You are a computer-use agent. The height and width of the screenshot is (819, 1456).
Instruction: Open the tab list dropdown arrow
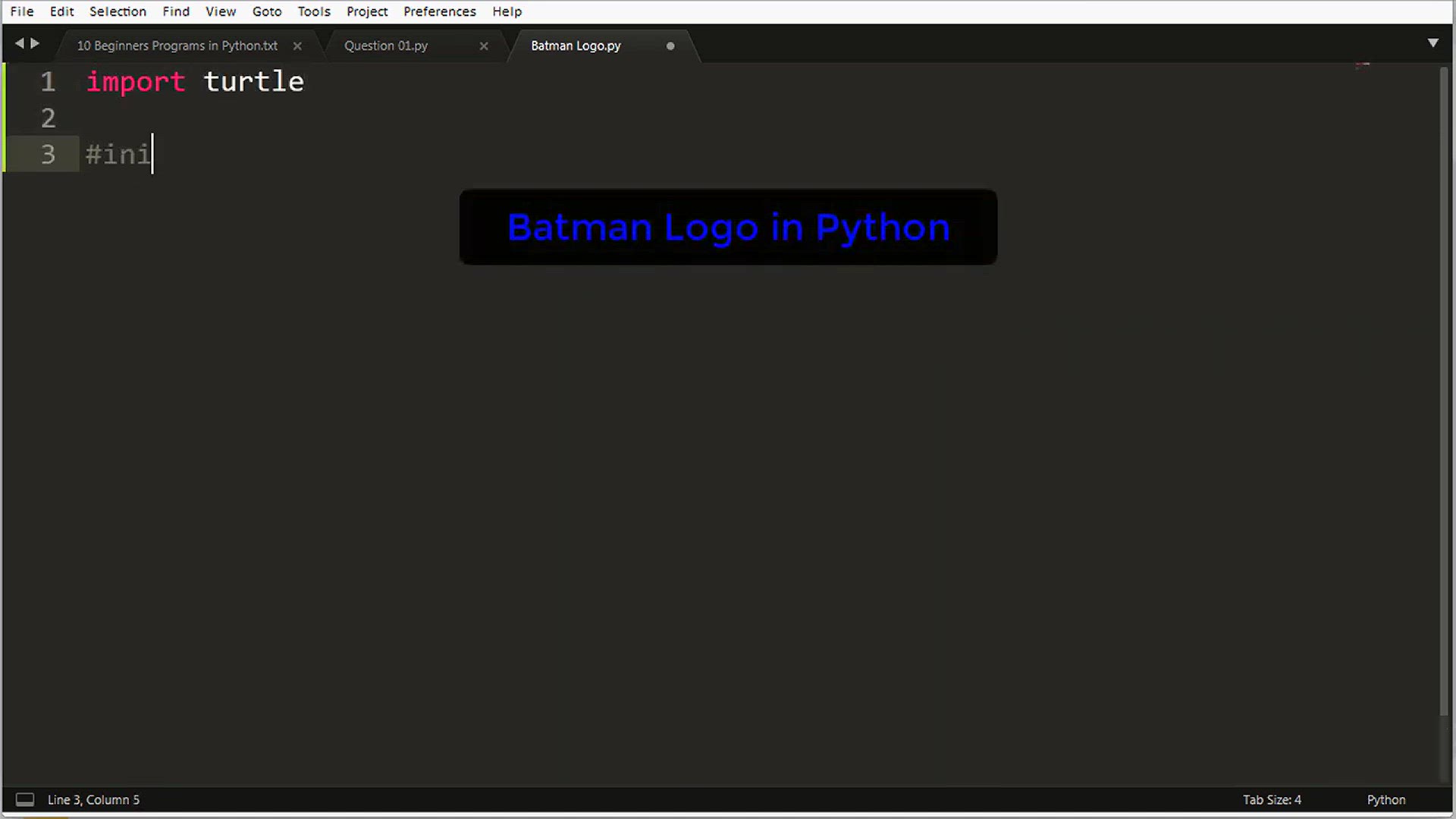point(1433,43)
